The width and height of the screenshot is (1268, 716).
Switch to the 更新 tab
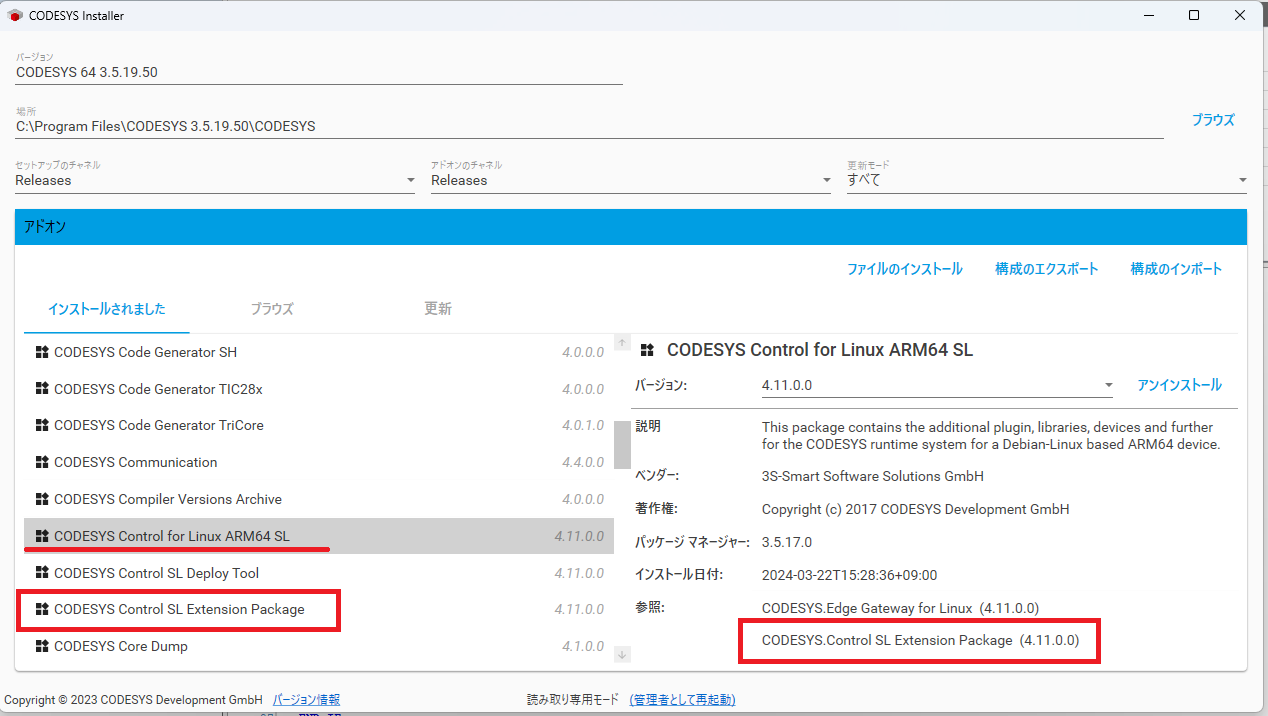437,309
